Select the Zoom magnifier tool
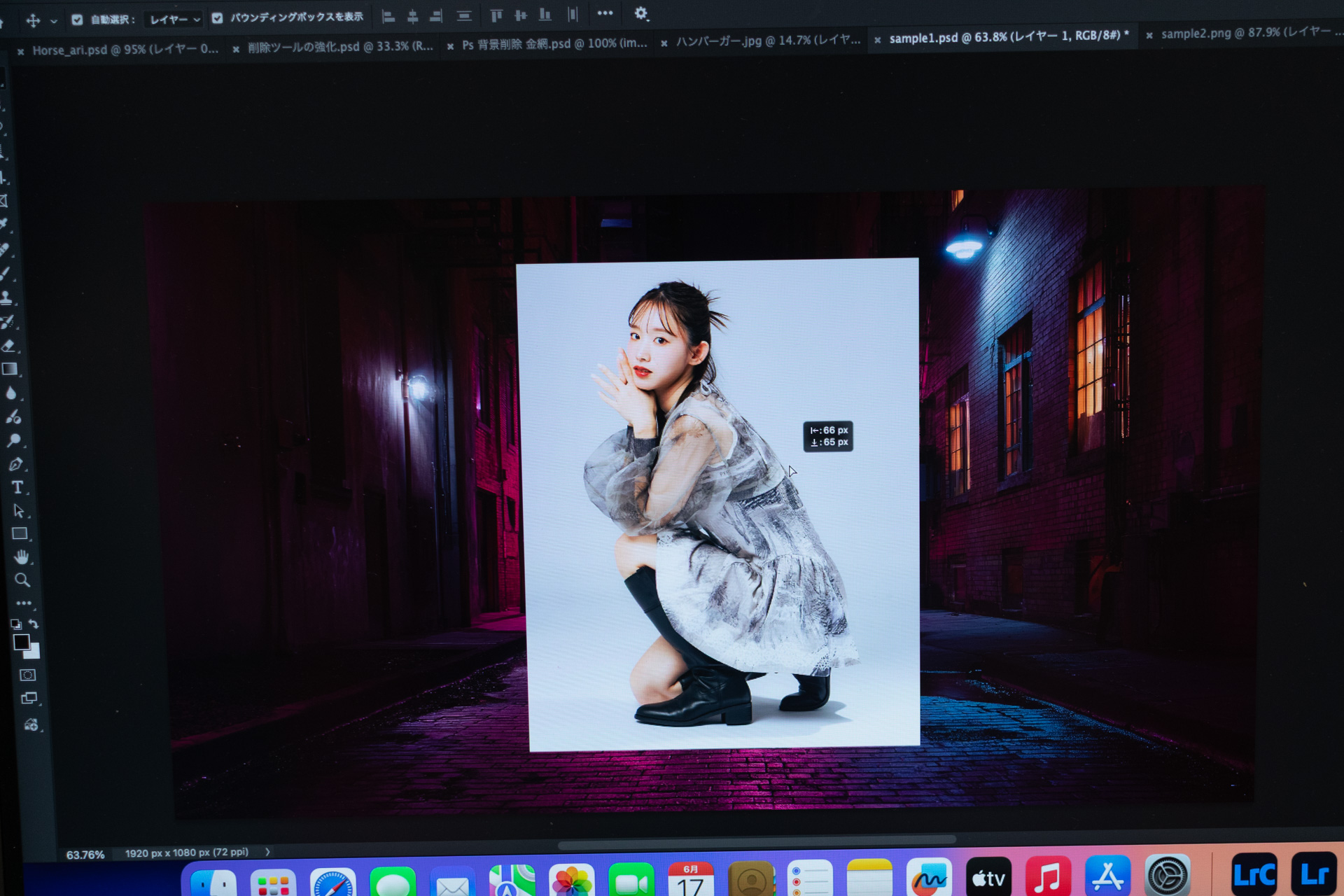The height and width of the screenshot is (896, 1344). point(22,580)
